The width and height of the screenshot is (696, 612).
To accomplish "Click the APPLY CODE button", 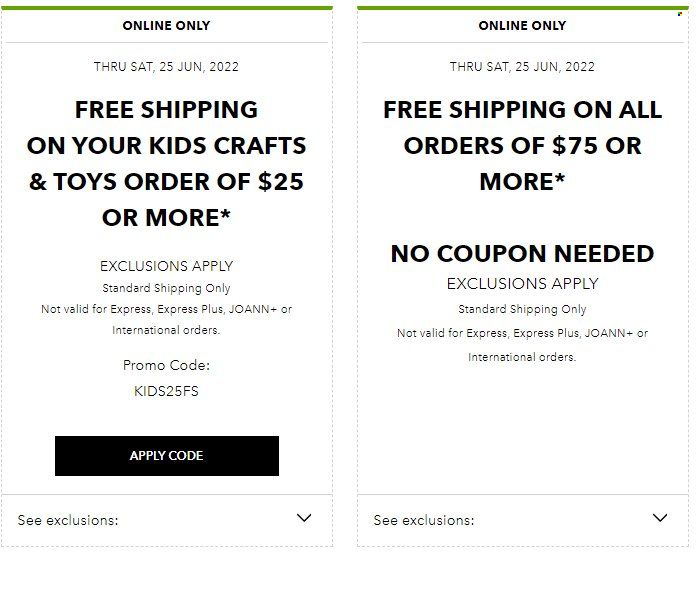I will (167, 456).
